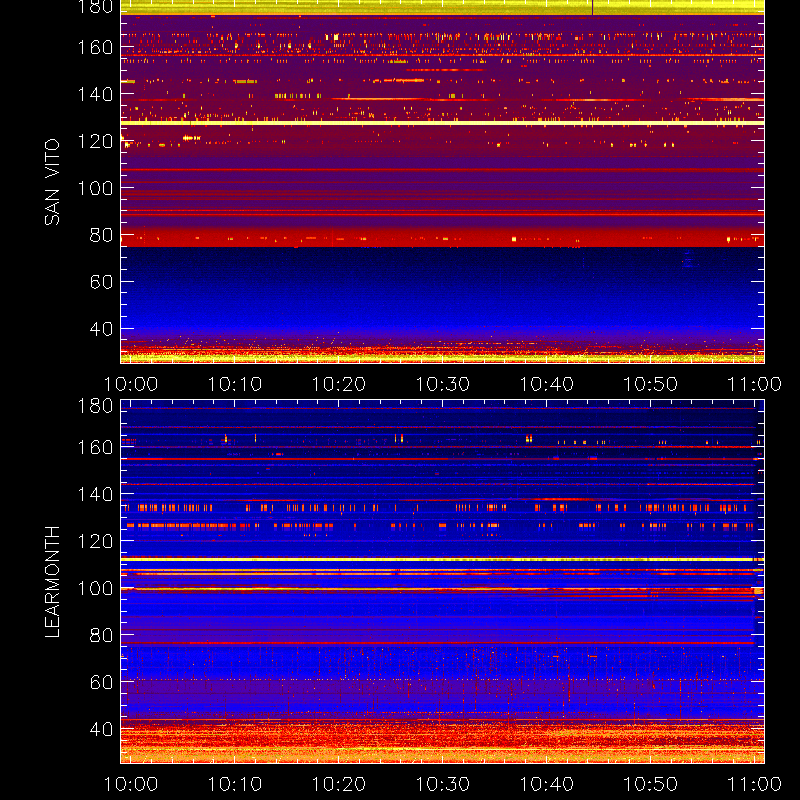Choose the 11:00 time label of LEARMONTH plot
The height and width of the screenshot is (800, 800).
[755, 784]
